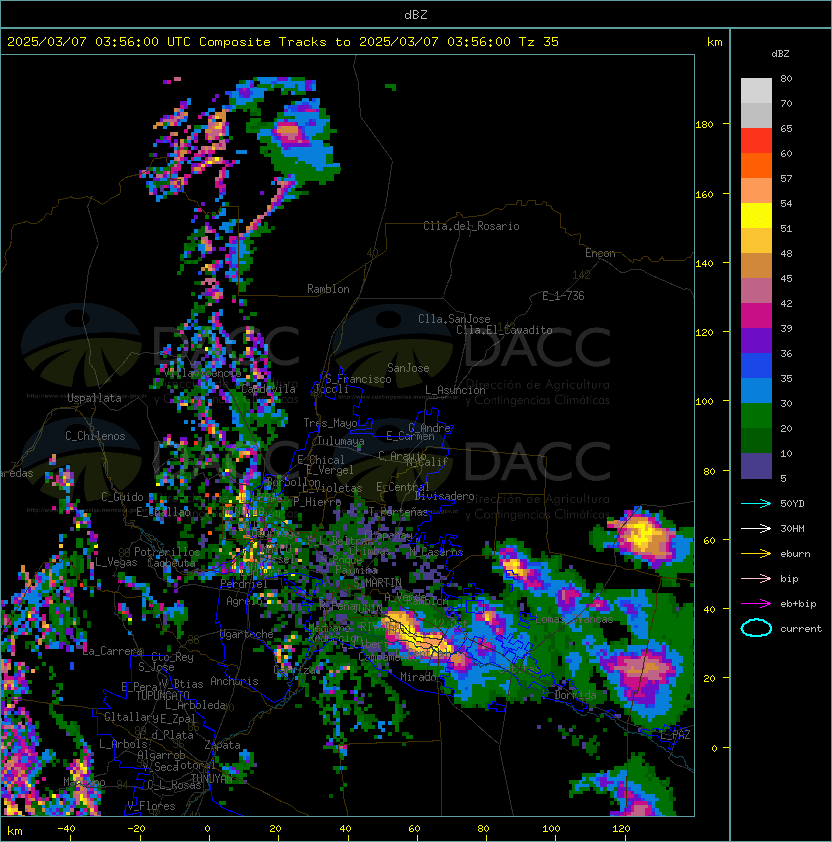The height and width of the screenshot is (842, 832).
Task: Click the magenta storm cell near the 180 km mark
Action: 290,133
